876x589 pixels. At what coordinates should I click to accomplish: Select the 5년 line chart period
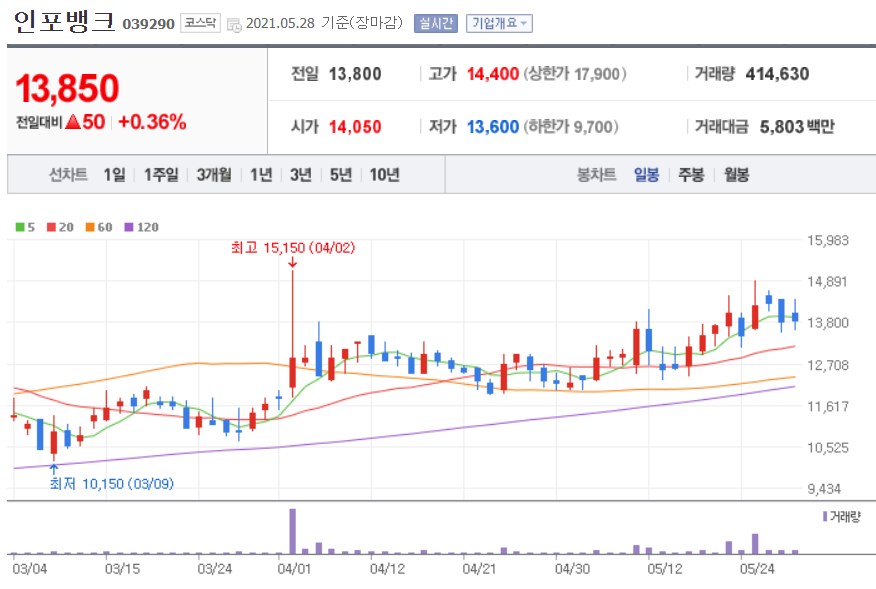pyautogui.click(x=341, y=175)
